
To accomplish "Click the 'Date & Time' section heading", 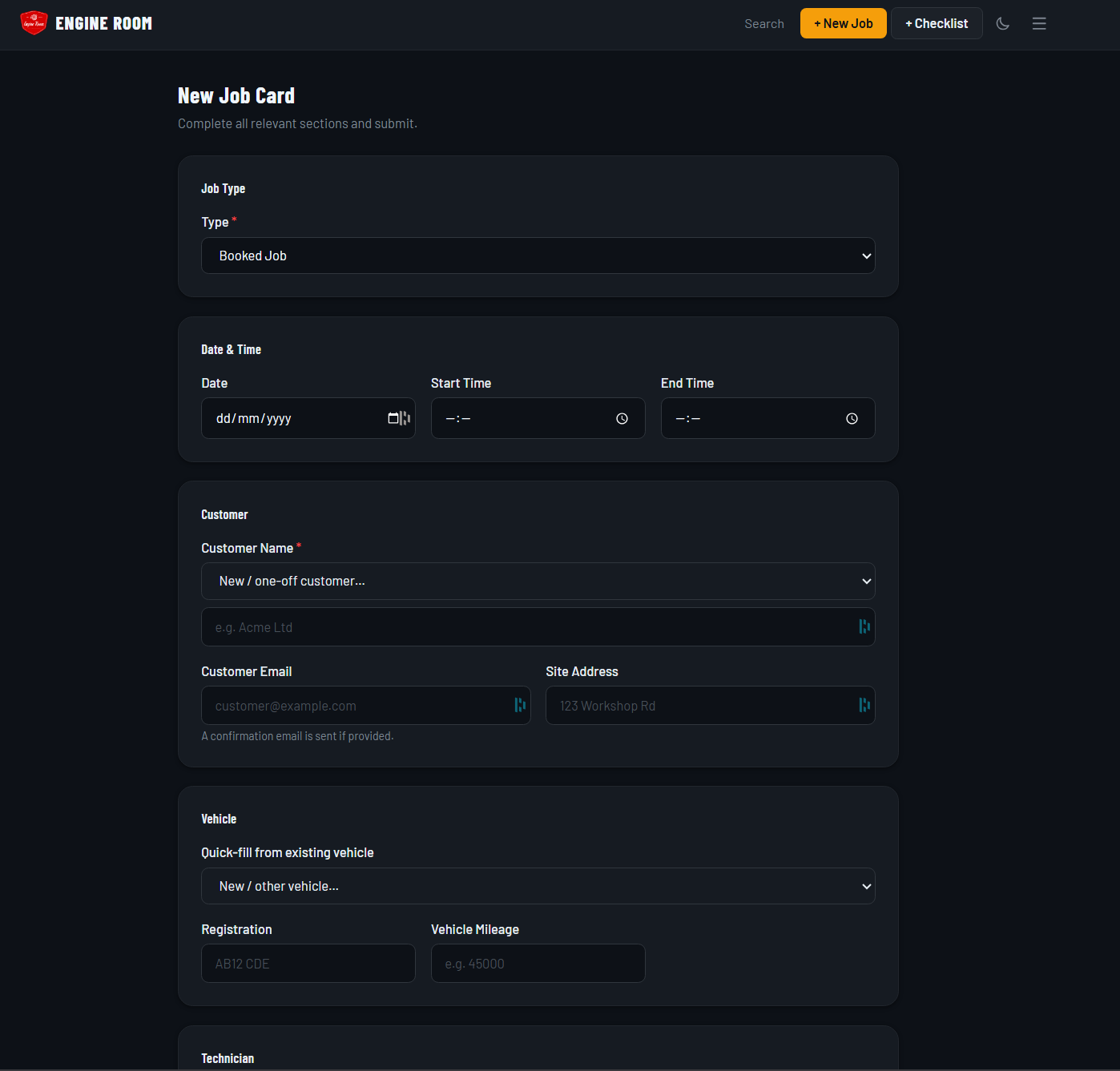I will (231, 349).
